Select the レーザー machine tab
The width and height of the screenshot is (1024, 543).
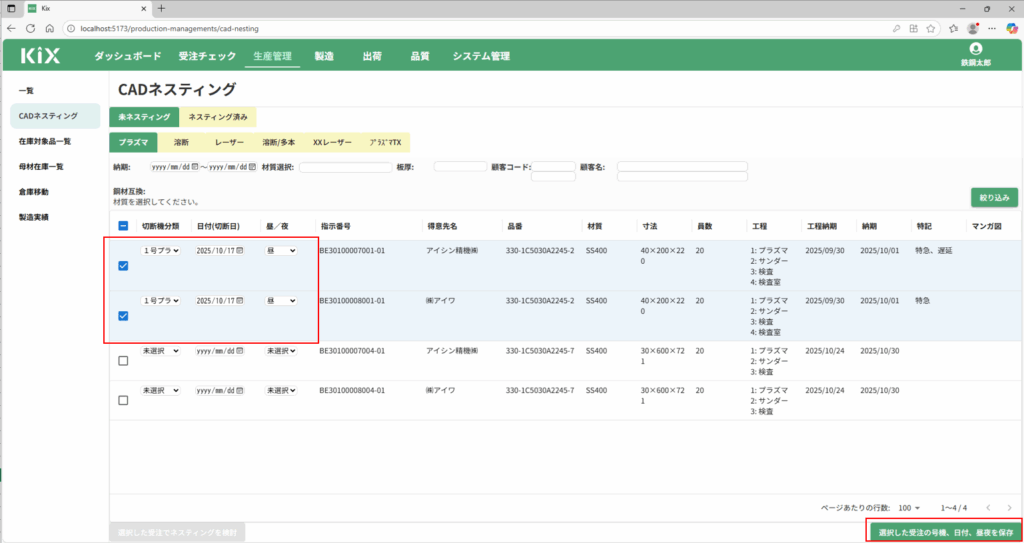tap(229, 143)
